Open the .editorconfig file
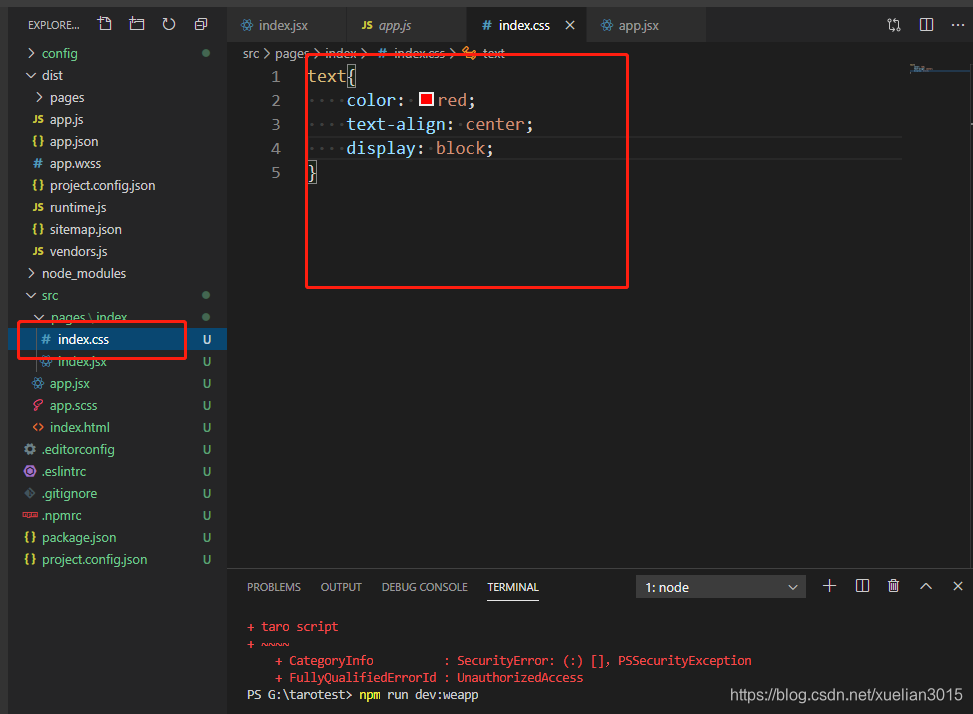973x714 pixels. [x=118, y=450]
